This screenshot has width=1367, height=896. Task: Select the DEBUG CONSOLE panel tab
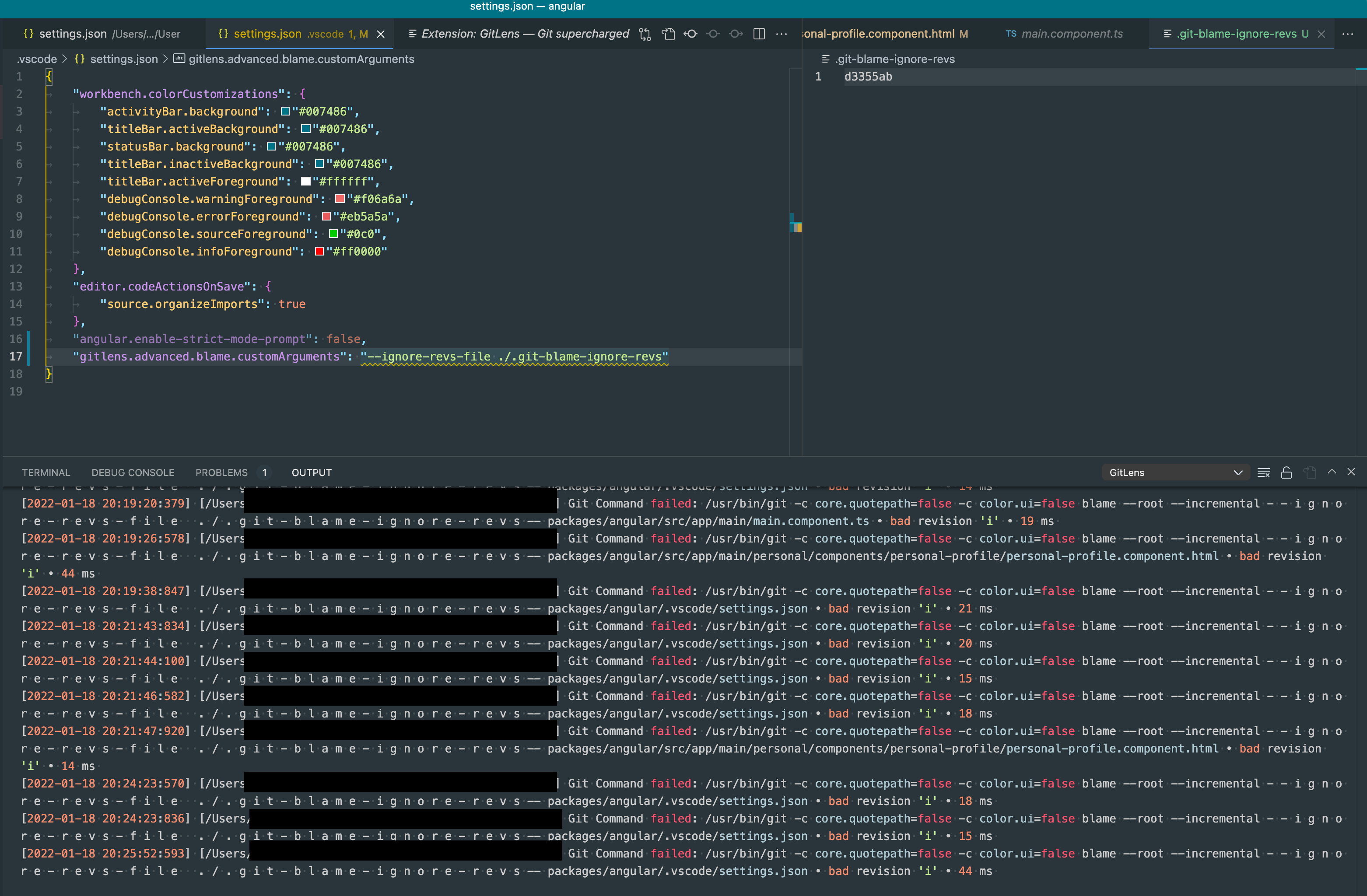pyautogui.click(x=133, y=472)
